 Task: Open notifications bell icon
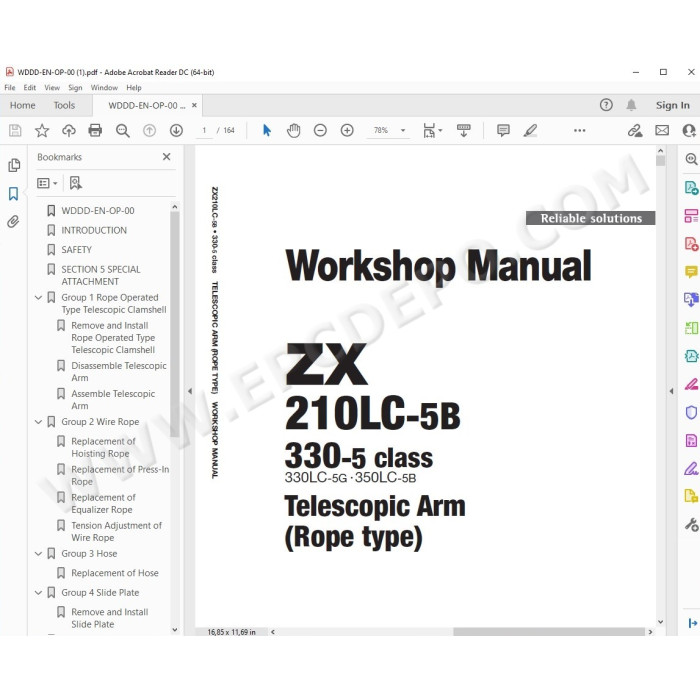pyautogui.click(x=631, y=105)
